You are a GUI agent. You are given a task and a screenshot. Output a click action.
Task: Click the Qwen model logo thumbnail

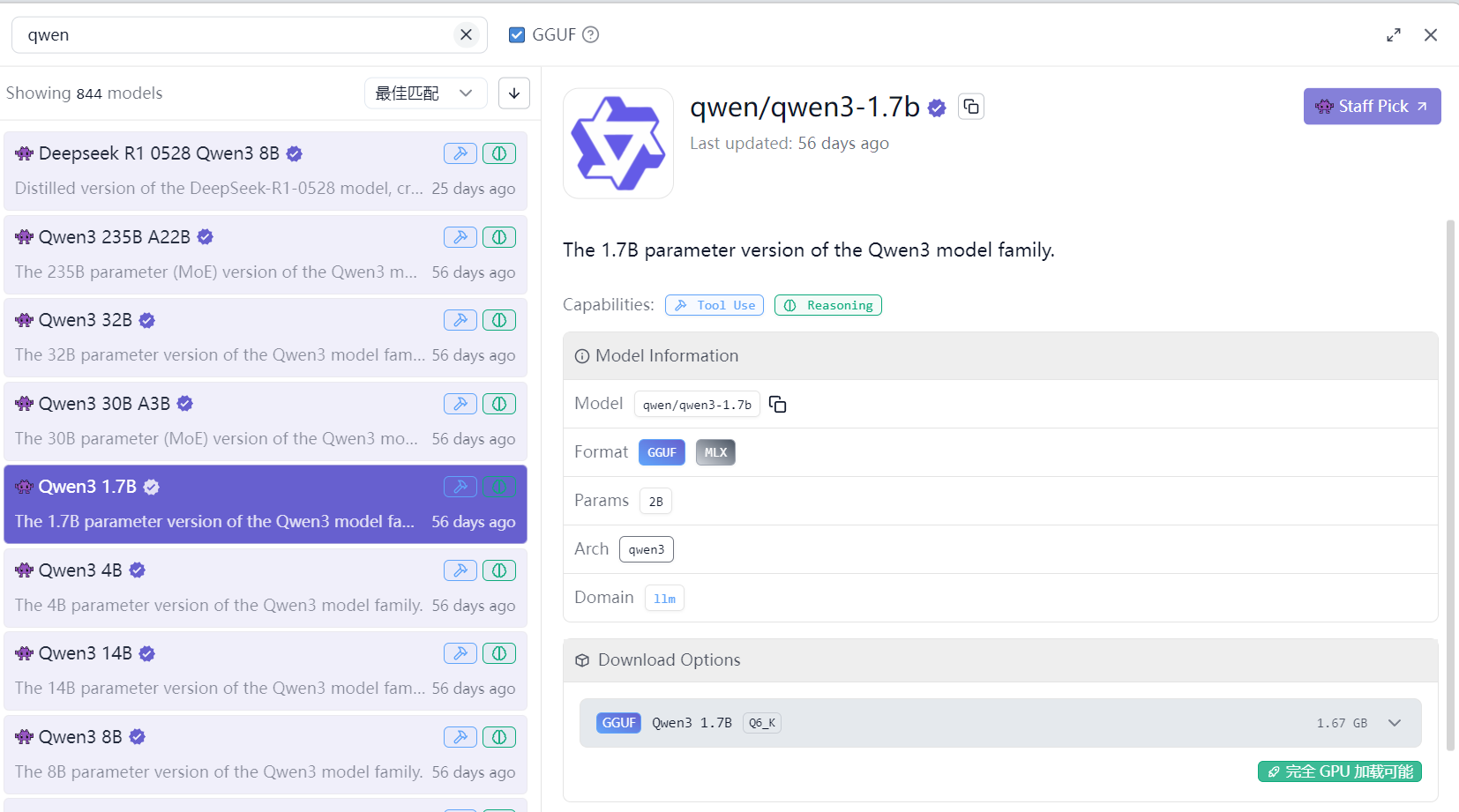(618, 143)
